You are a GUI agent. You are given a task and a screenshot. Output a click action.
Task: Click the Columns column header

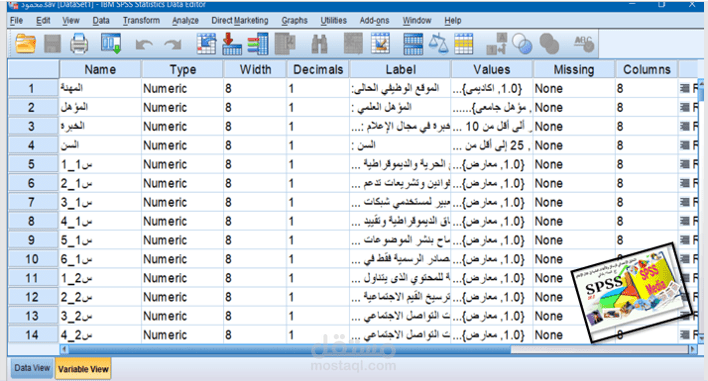647,70
